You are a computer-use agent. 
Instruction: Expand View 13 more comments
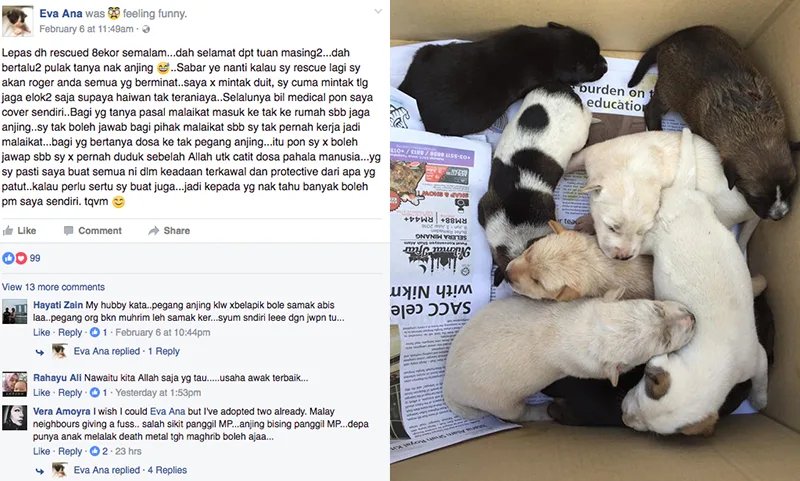(53, 287)
